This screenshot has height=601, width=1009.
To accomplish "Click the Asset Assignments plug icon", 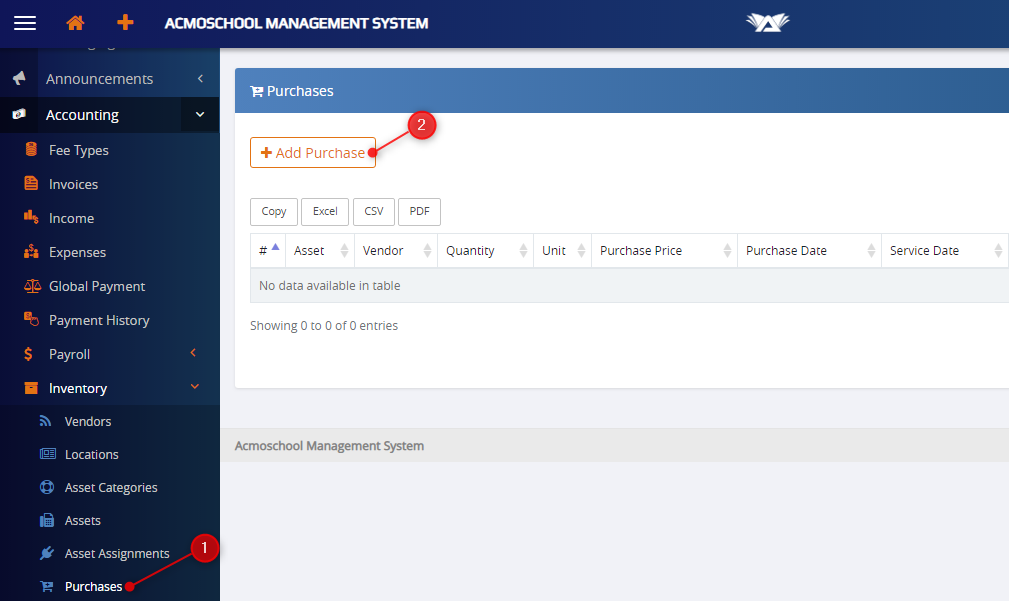I will click(x=46, y=553).
